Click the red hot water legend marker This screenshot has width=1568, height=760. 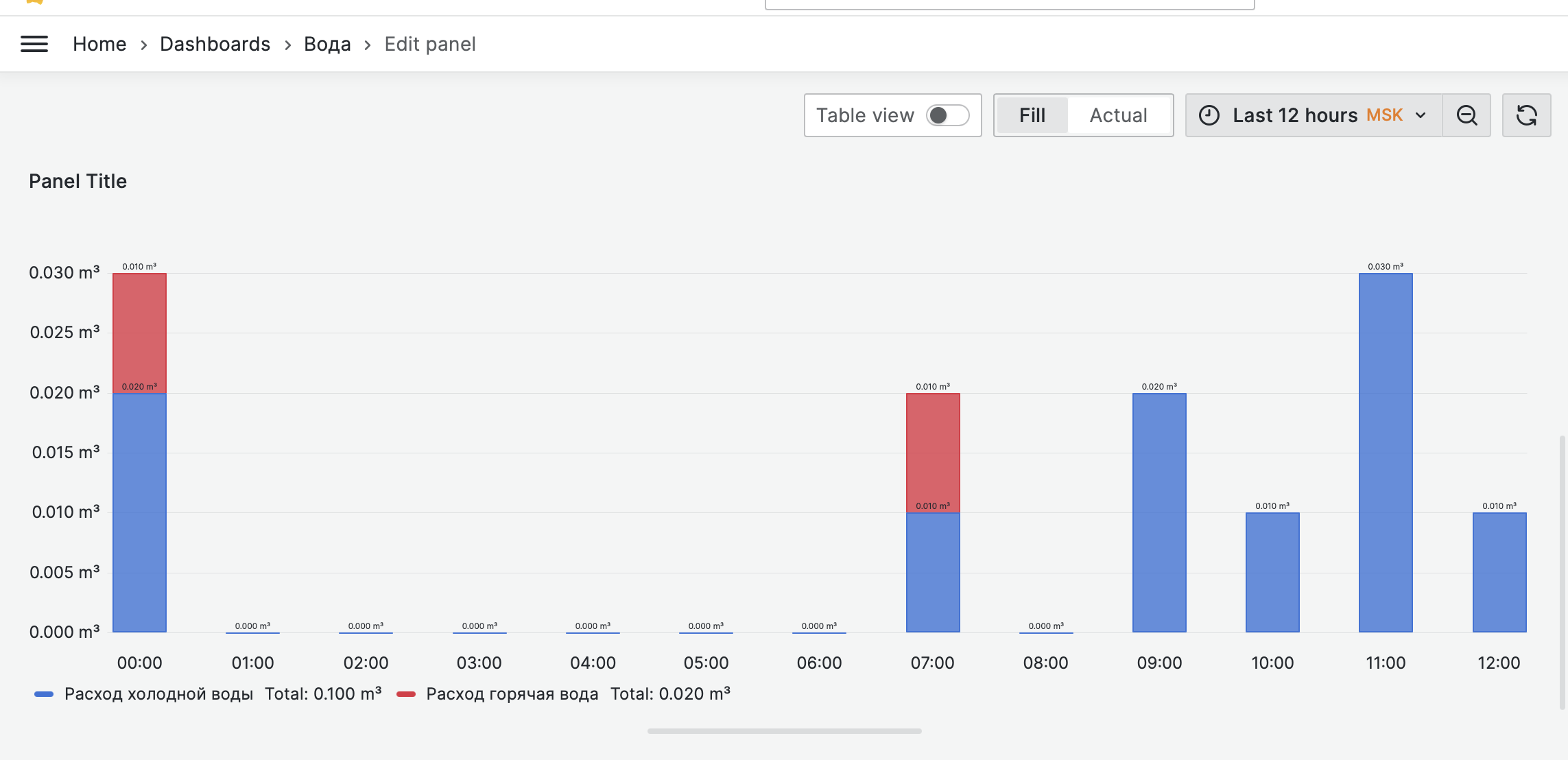406,694
